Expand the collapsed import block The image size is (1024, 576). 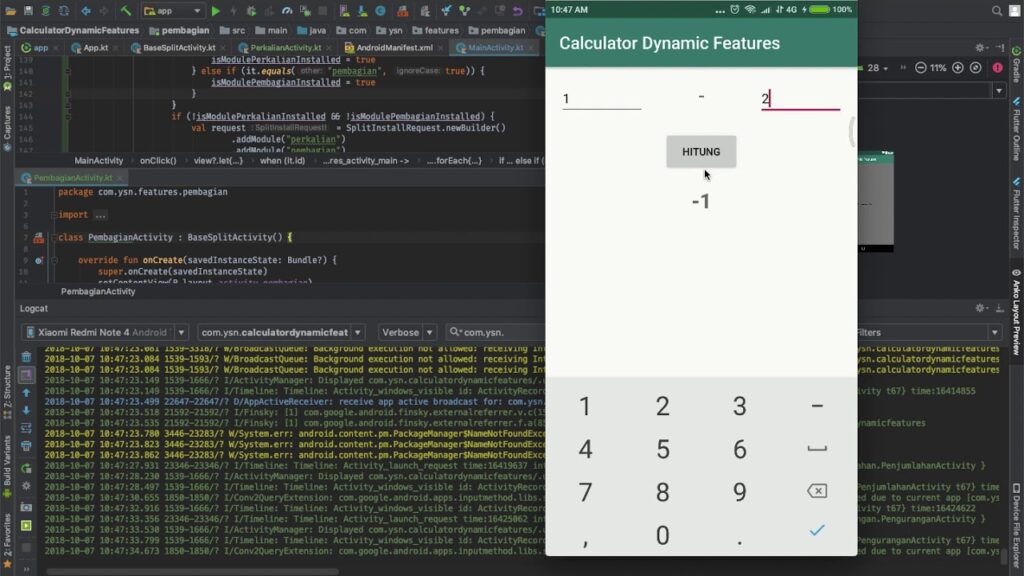pyautogui.click(x=100, y=215)
